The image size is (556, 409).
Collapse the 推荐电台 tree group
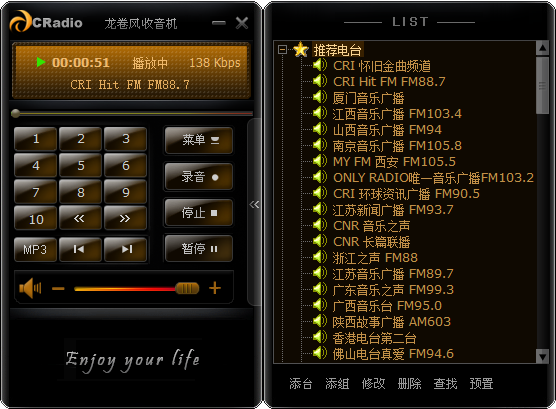point(282,49)
